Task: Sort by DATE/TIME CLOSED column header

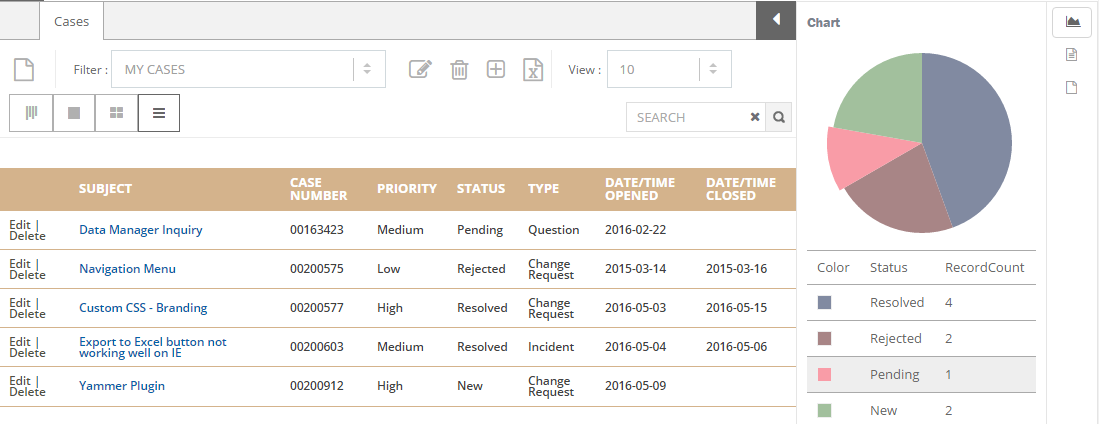Action: coord(741,189)
